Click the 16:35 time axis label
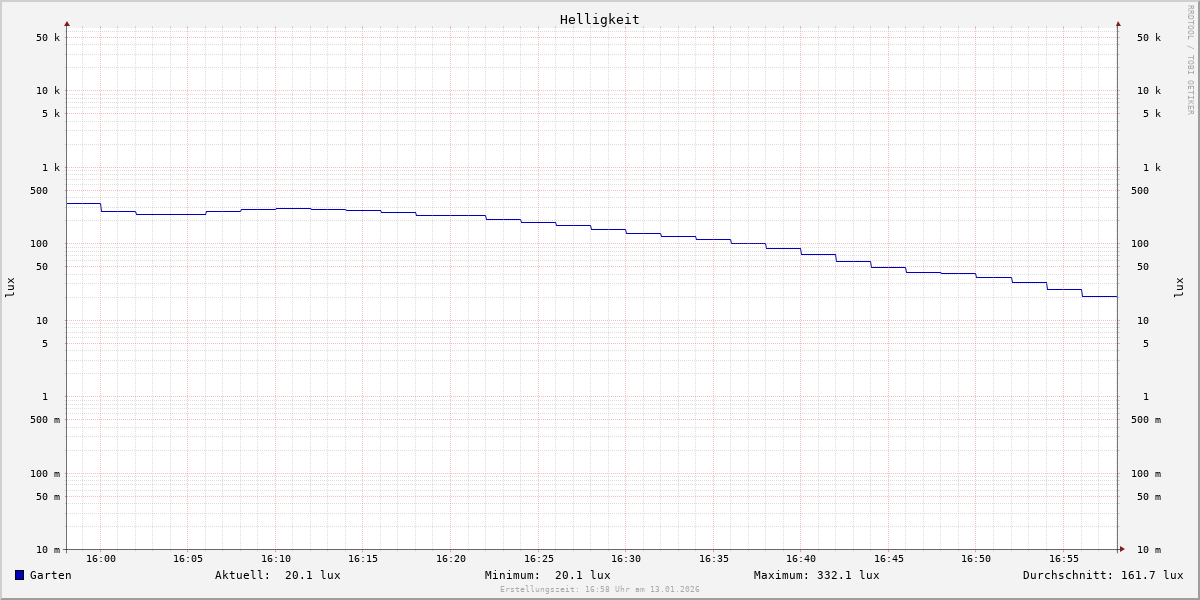 714,559
